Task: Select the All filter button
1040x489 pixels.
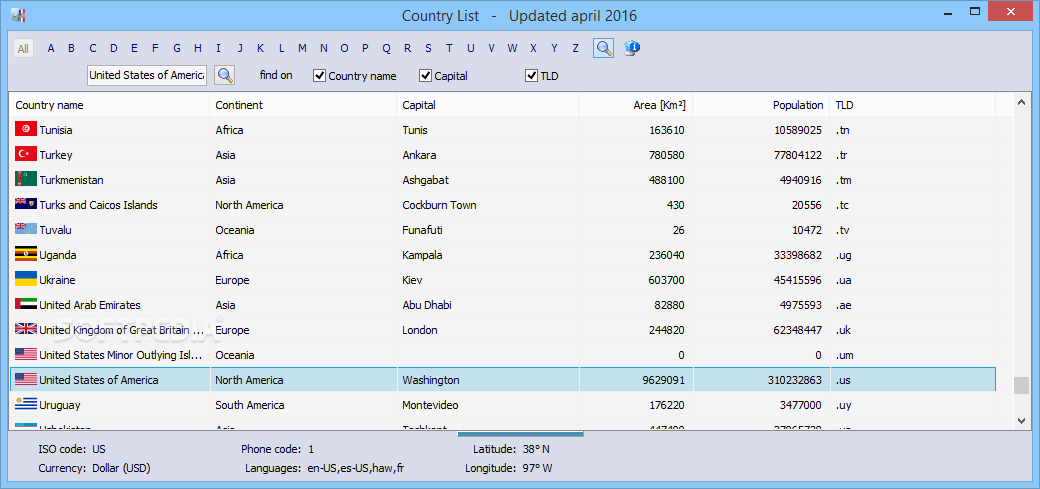Action: 23,48
